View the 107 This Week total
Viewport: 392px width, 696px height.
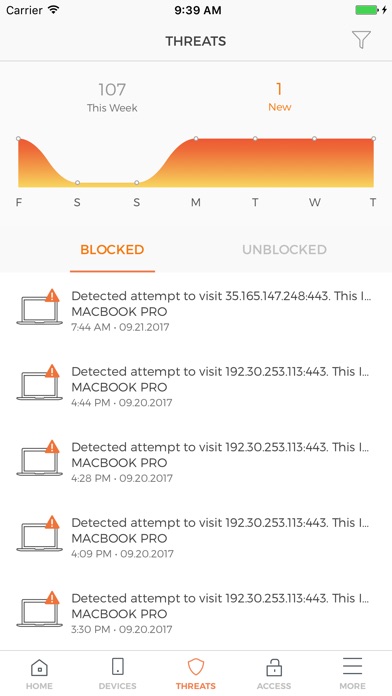(112, 97)
